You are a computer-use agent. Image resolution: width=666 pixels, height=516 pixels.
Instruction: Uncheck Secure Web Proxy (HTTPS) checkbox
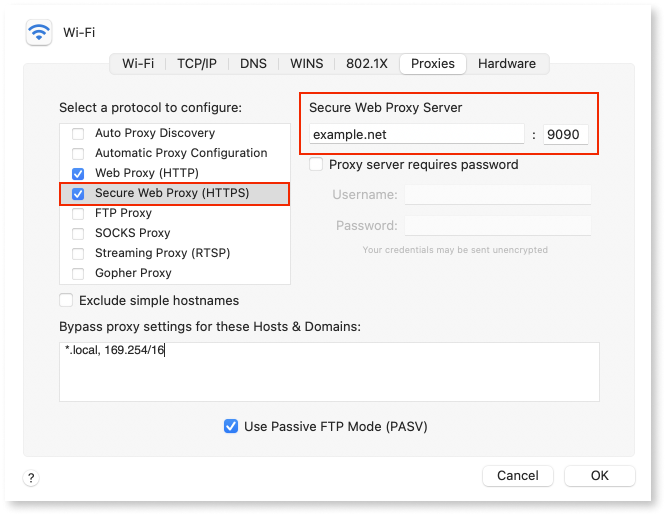(x=78, y=193)
